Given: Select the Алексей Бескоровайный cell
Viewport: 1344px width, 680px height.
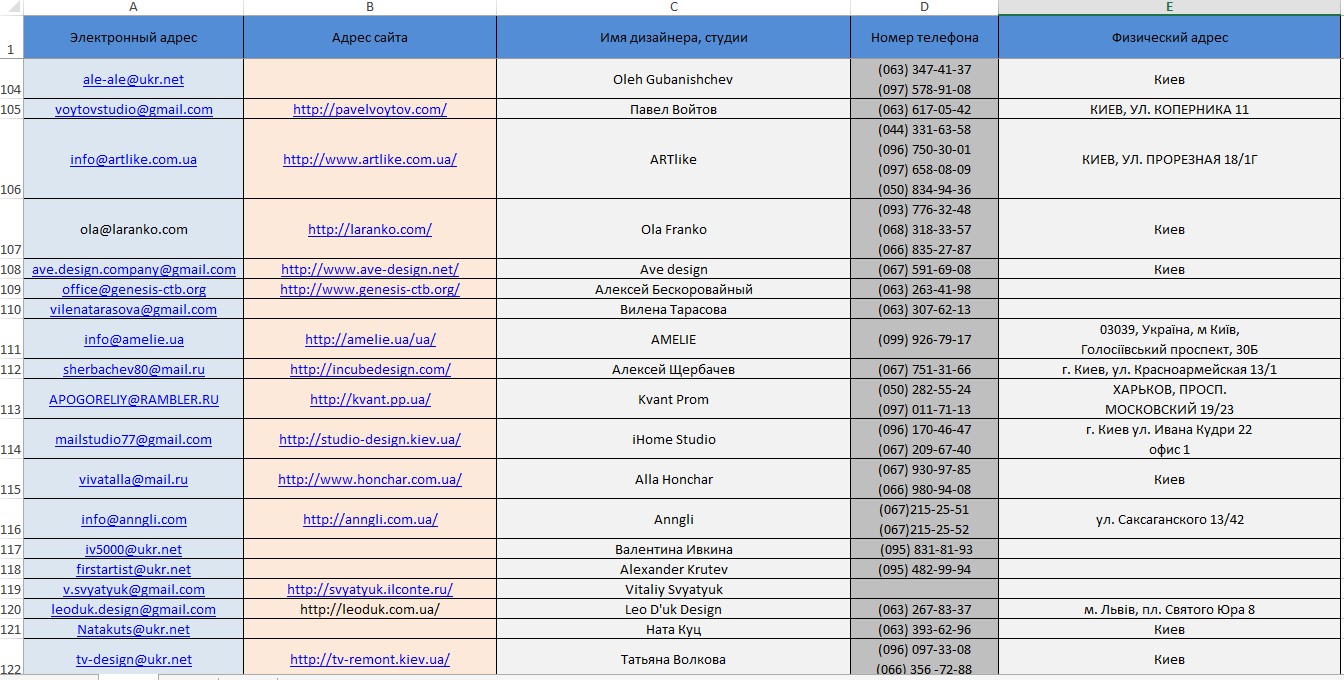Looking at the screenshot, I should 674,290.
